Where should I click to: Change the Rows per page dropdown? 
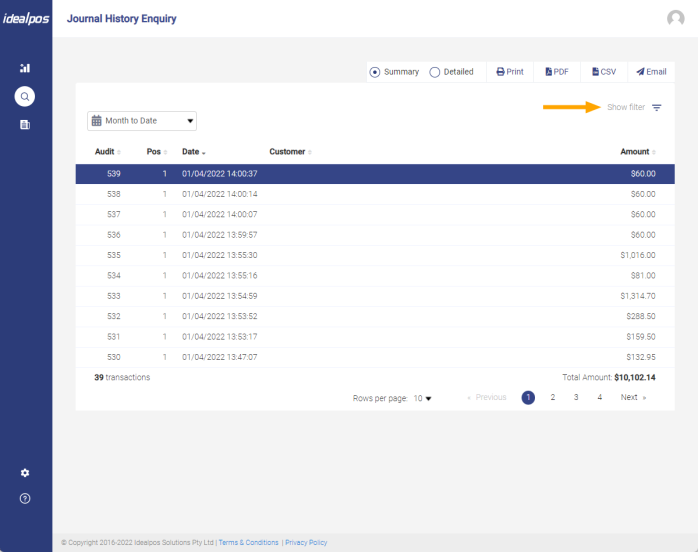(x=422, y=398)
